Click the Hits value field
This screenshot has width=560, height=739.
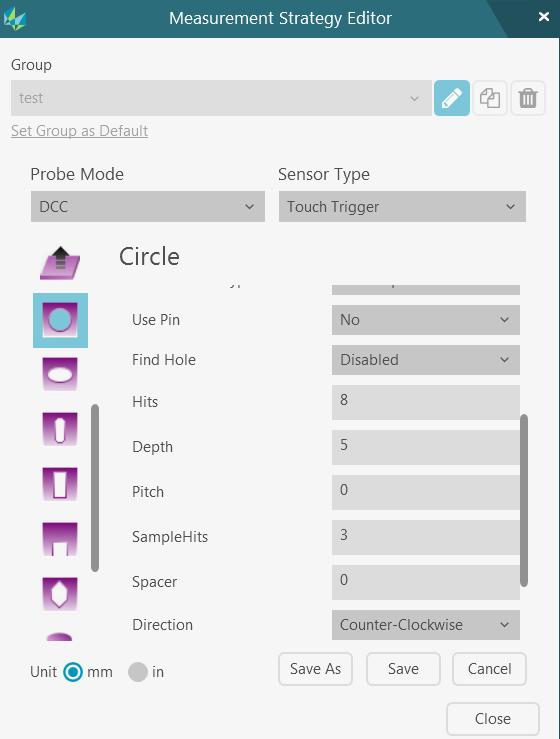(x=426, y=402)
